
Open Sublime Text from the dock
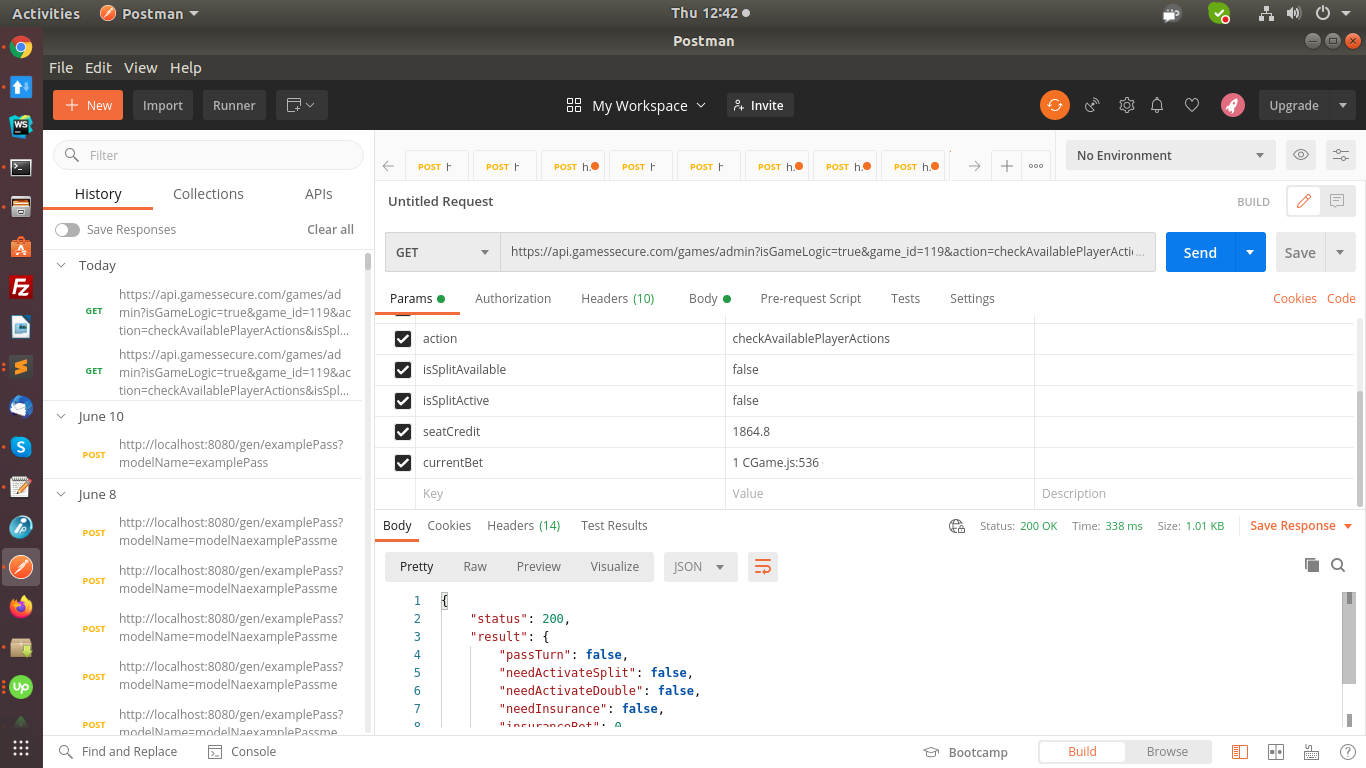pyautogui.click(x=21, y=367)
